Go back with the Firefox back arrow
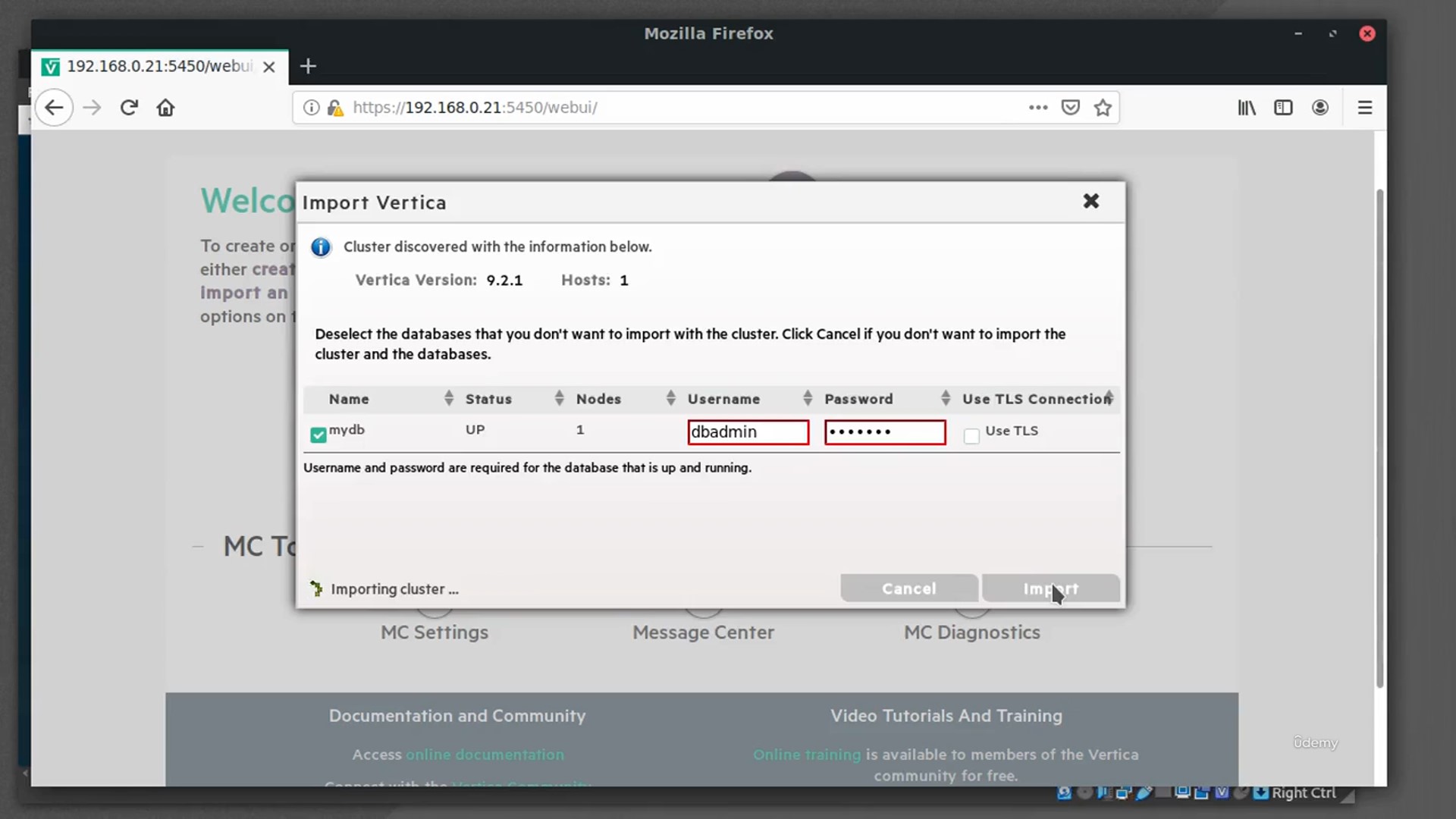 click(x=54, y=108)
